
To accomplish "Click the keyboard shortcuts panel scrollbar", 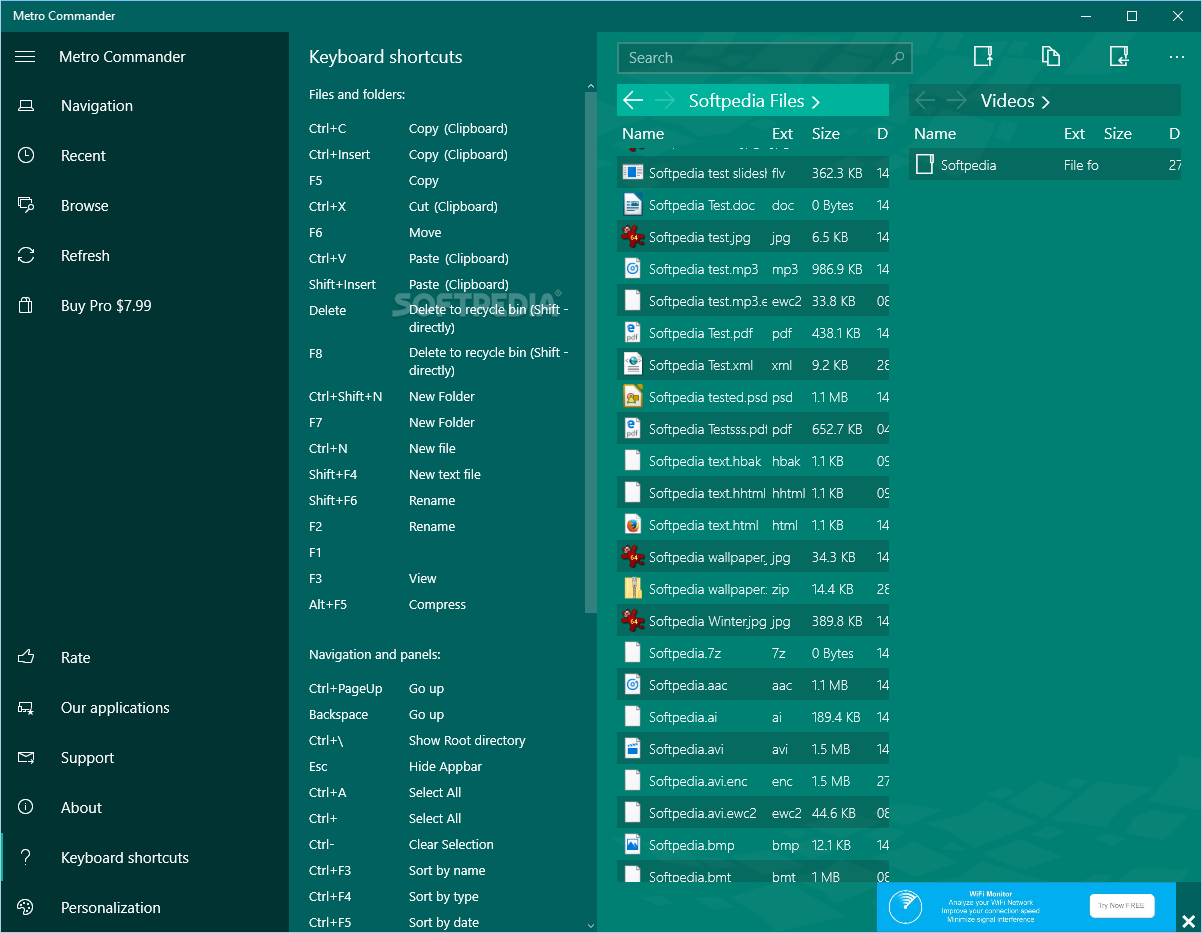I will (x=590, y=352).
